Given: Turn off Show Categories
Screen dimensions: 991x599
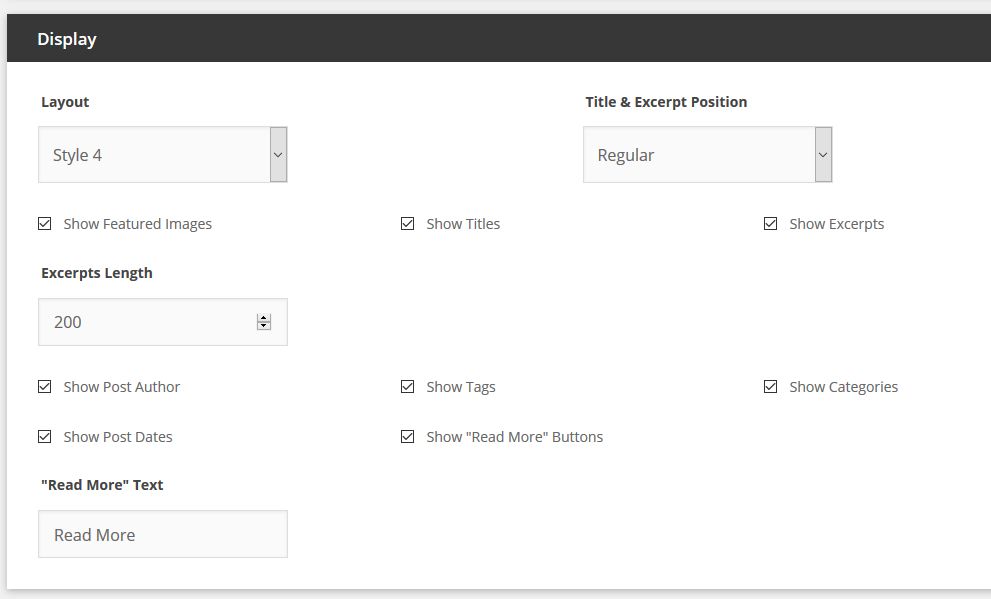Looking at the screenshot, I should click(x=770, y=387).
